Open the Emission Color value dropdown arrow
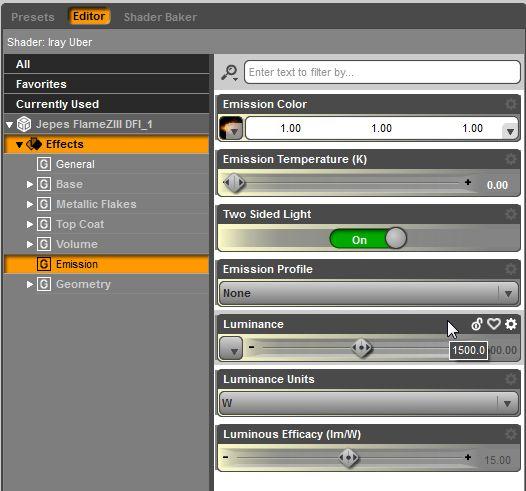526x491 pixels. [510, 131]
